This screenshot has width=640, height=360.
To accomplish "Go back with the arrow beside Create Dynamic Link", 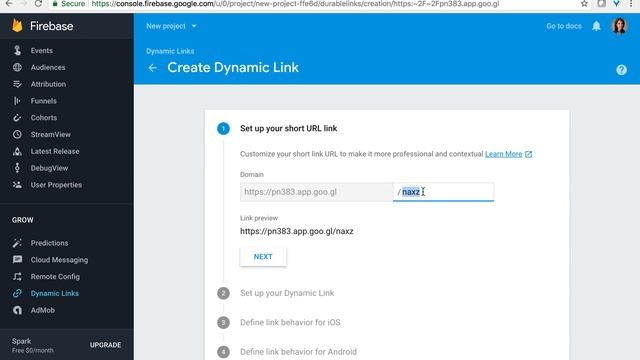I will [153, 68].
